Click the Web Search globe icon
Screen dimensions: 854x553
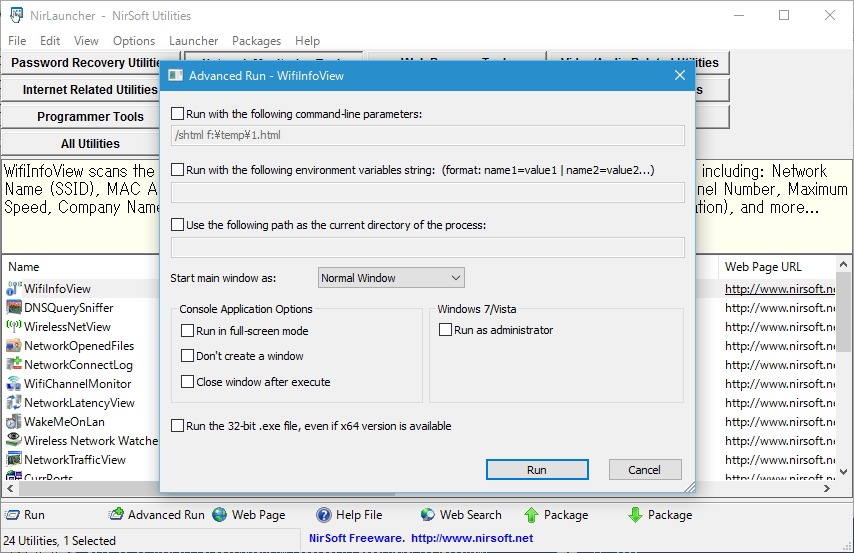click(x=428, y=515)
